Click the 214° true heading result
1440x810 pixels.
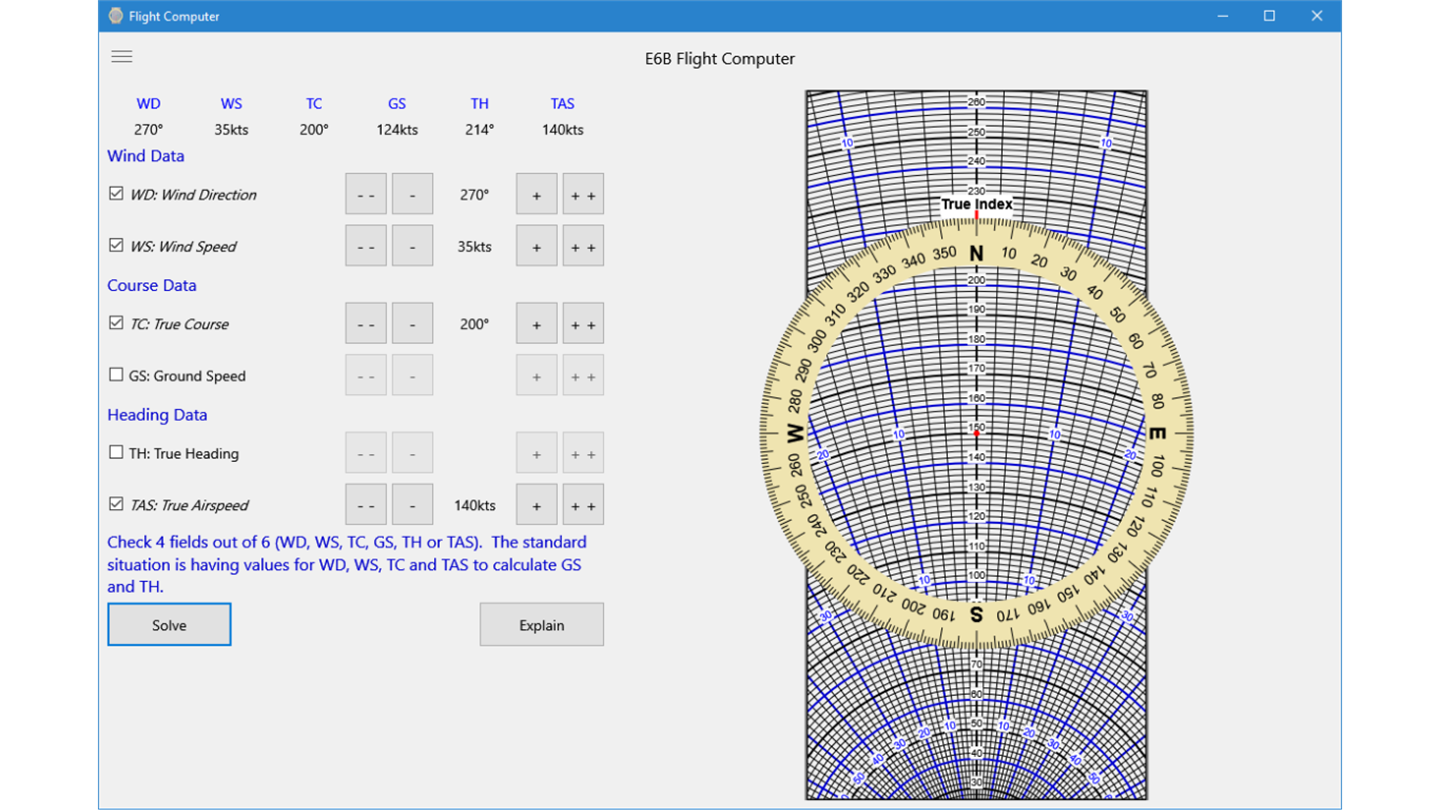pyautogui.click(x=480, y=130)
